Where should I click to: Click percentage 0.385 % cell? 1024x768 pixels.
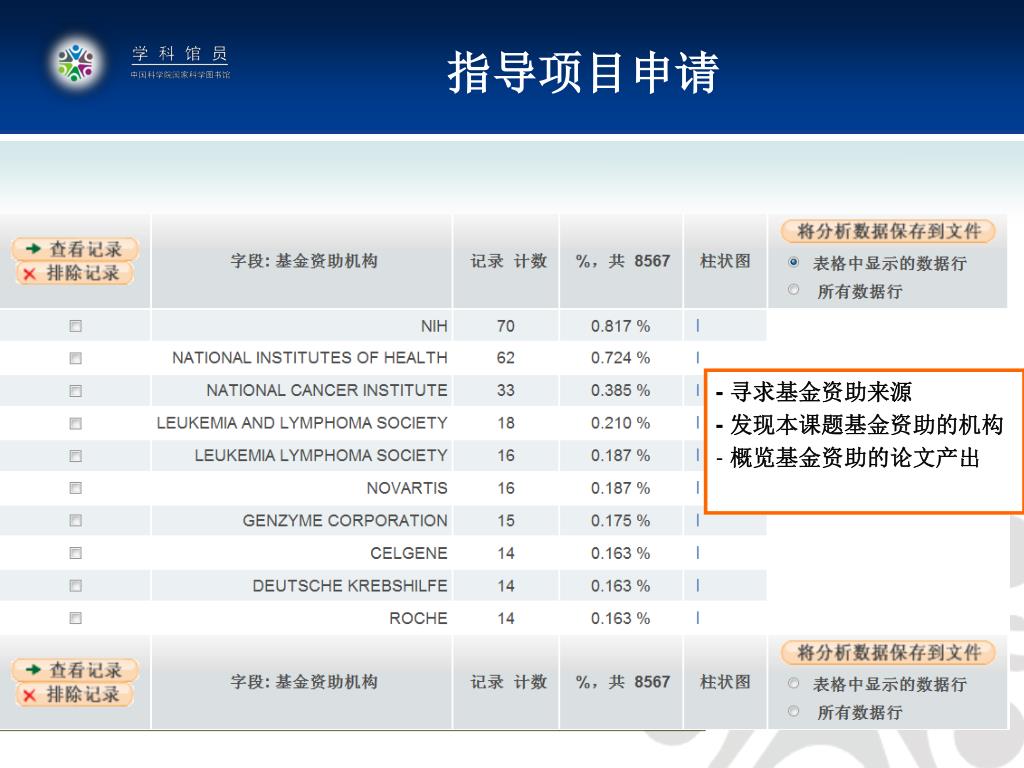pos(620,391)
